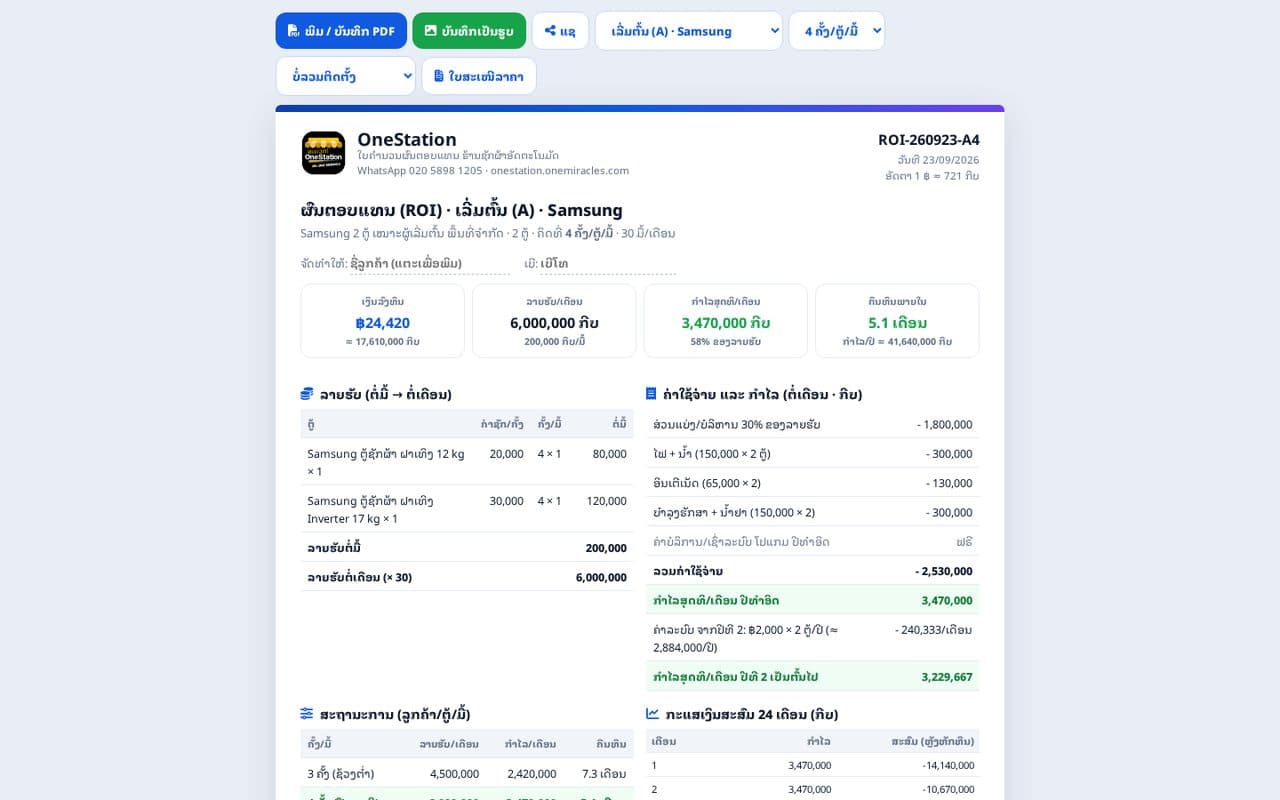Click the Samsung 12 kg machine row name
Image resolution: width=1280 pixels, height=800 pixels.
point(386,462)
